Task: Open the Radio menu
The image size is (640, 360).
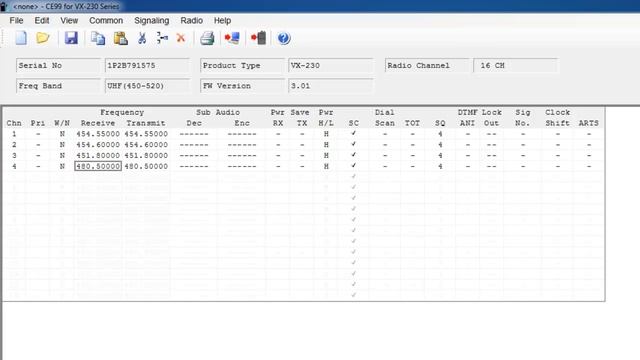Action: click(191, 20)
